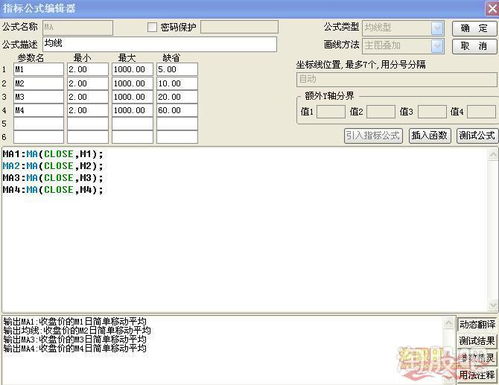Click the code line MA2:MA(CLOSE,M2);
This screenshot has width=499, height=385.
click(x=53, y=166)
